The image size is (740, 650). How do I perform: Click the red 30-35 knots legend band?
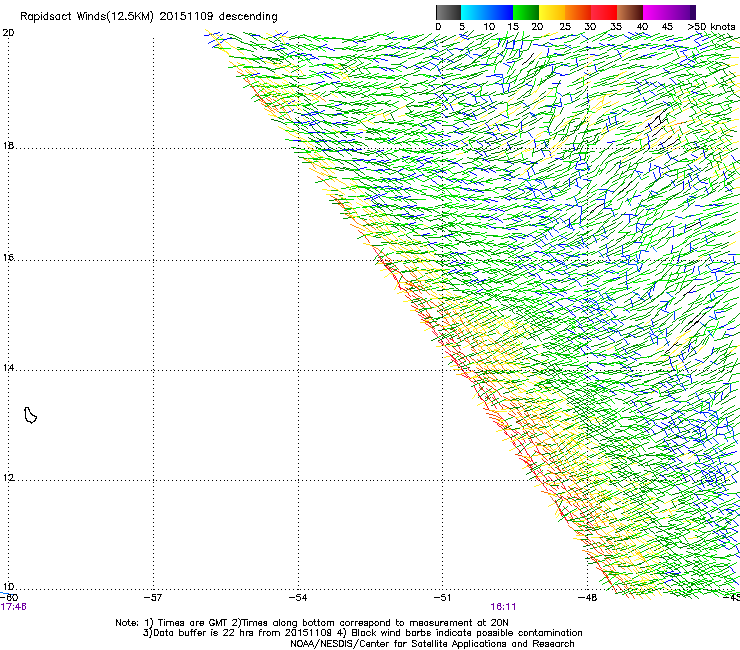(604, 12)
